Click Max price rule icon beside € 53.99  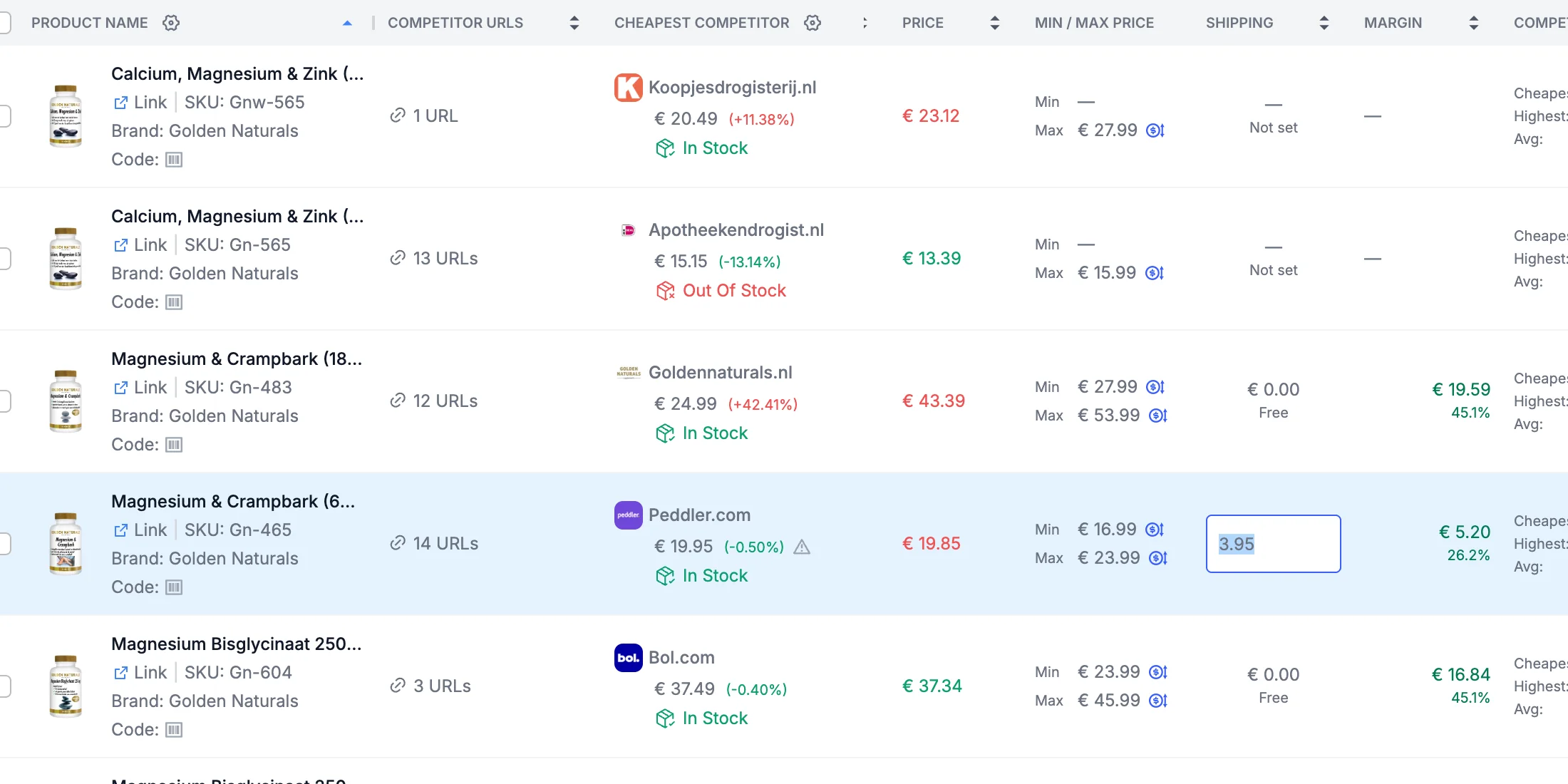[x=1158, y=416]
